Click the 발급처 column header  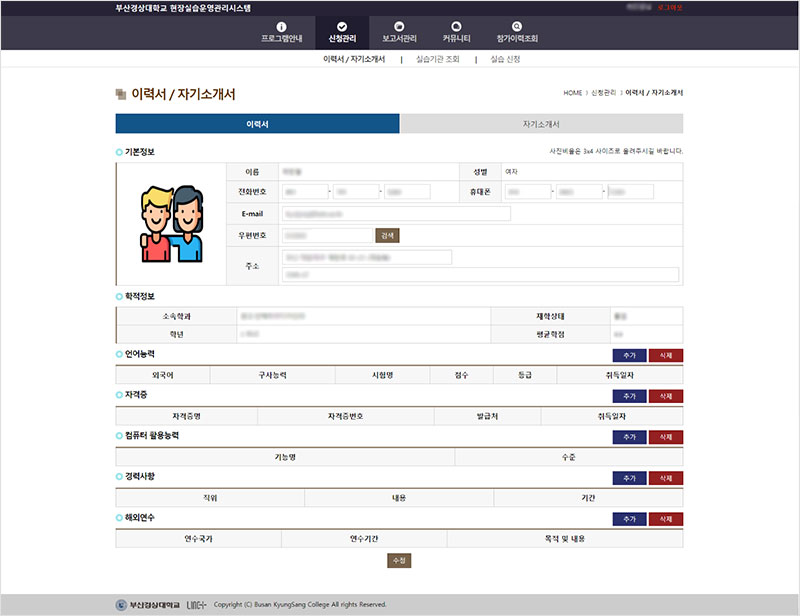[487, 416]
